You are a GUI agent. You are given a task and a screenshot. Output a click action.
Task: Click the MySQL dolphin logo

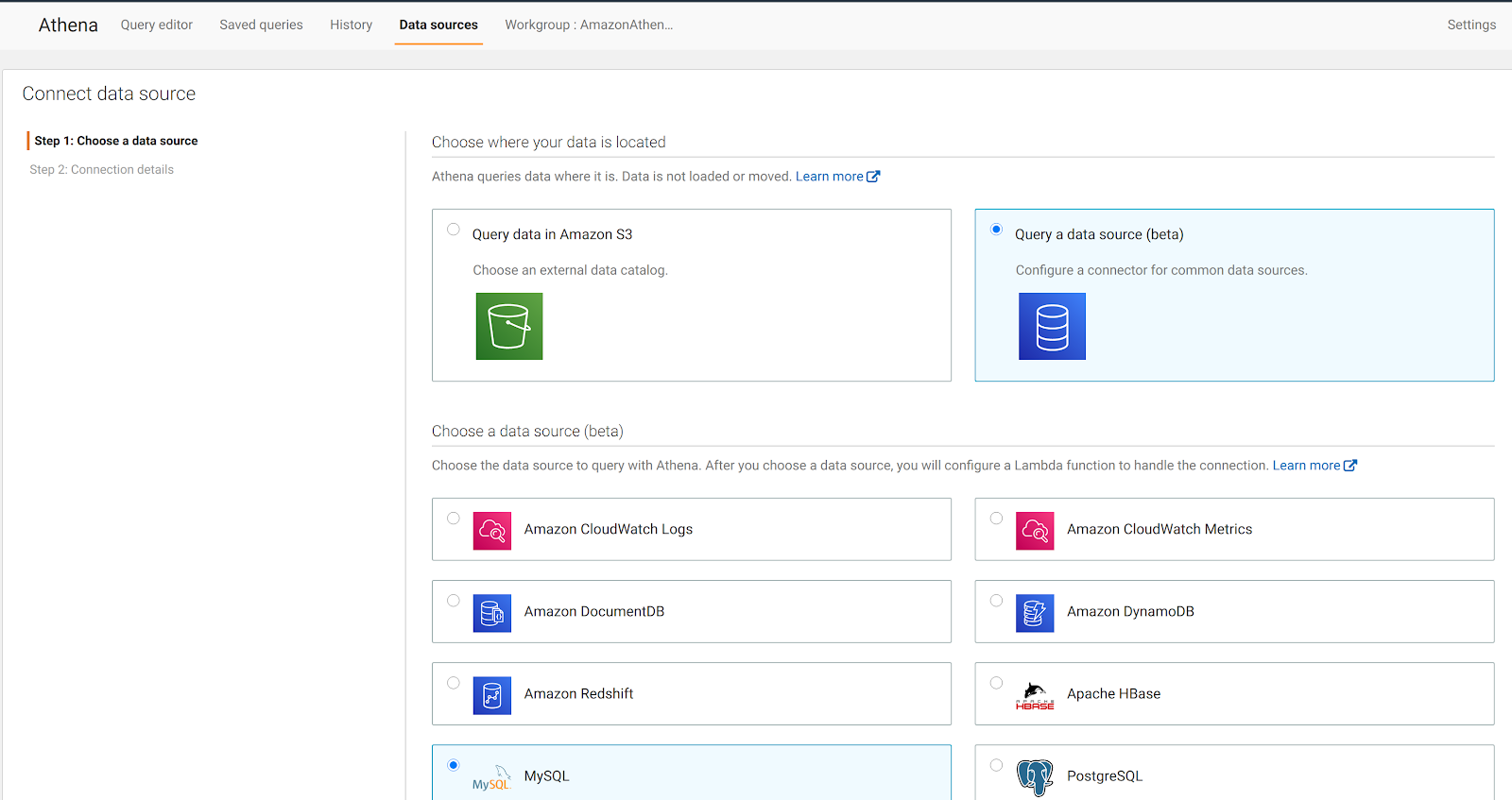point(491,777)
